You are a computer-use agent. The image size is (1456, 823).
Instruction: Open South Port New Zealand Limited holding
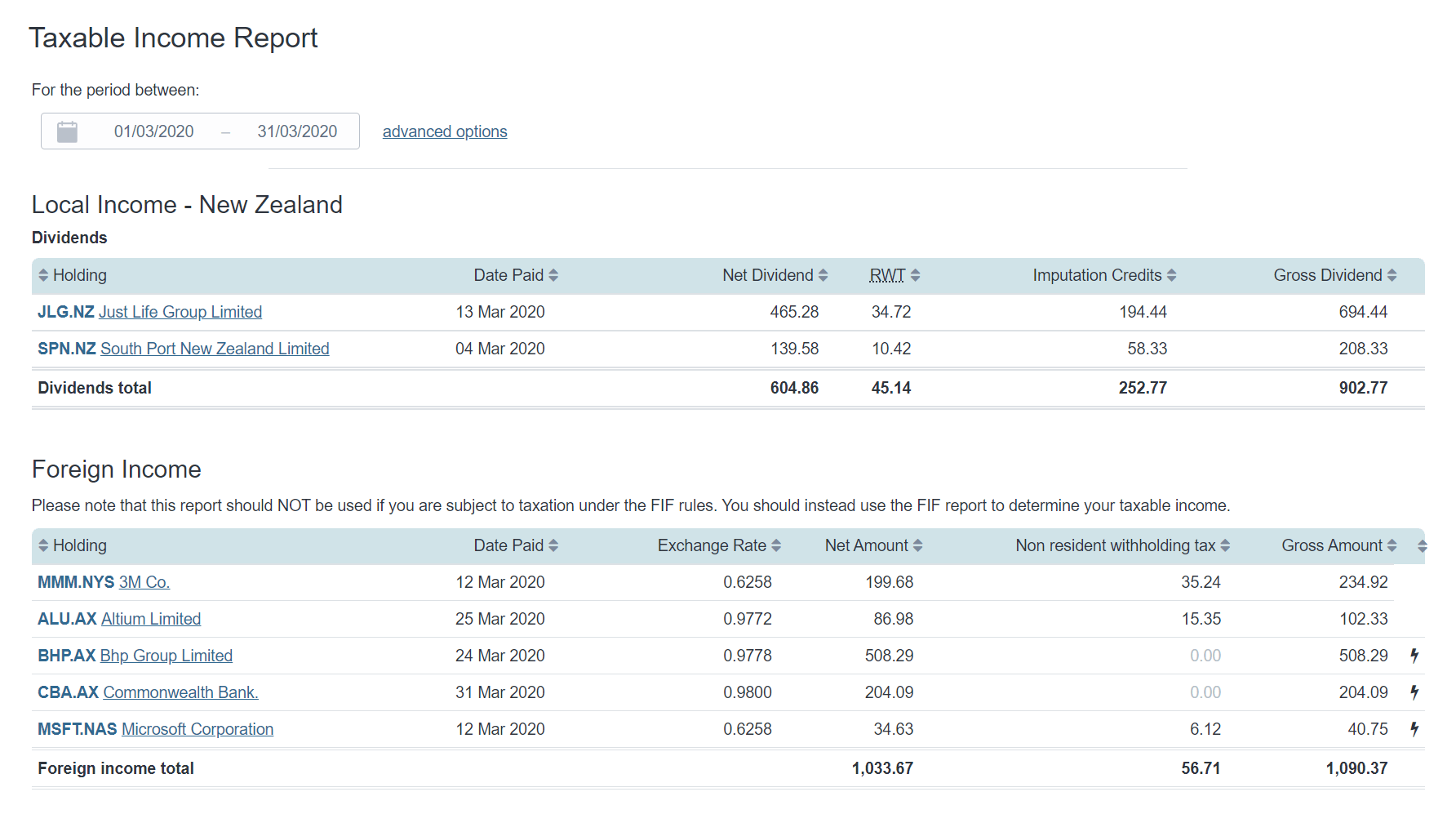pos(215,349)
